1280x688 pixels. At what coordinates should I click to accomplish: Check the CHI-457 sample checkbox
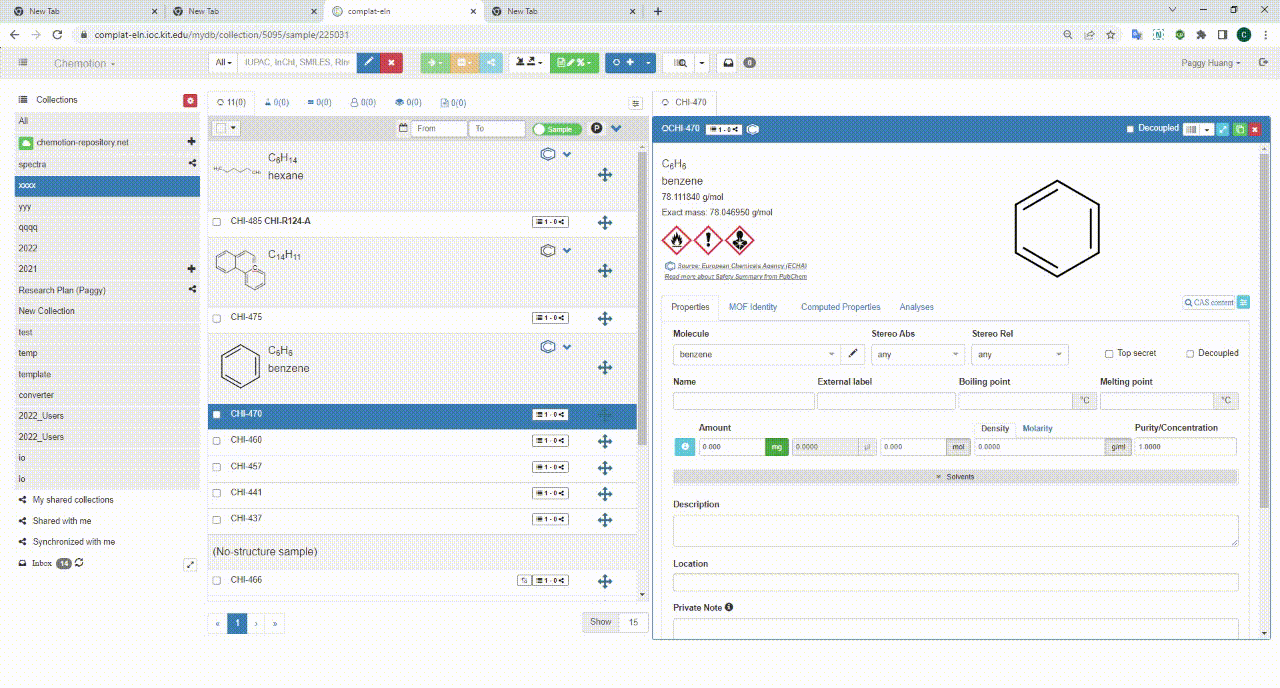(x=217, y=467)
